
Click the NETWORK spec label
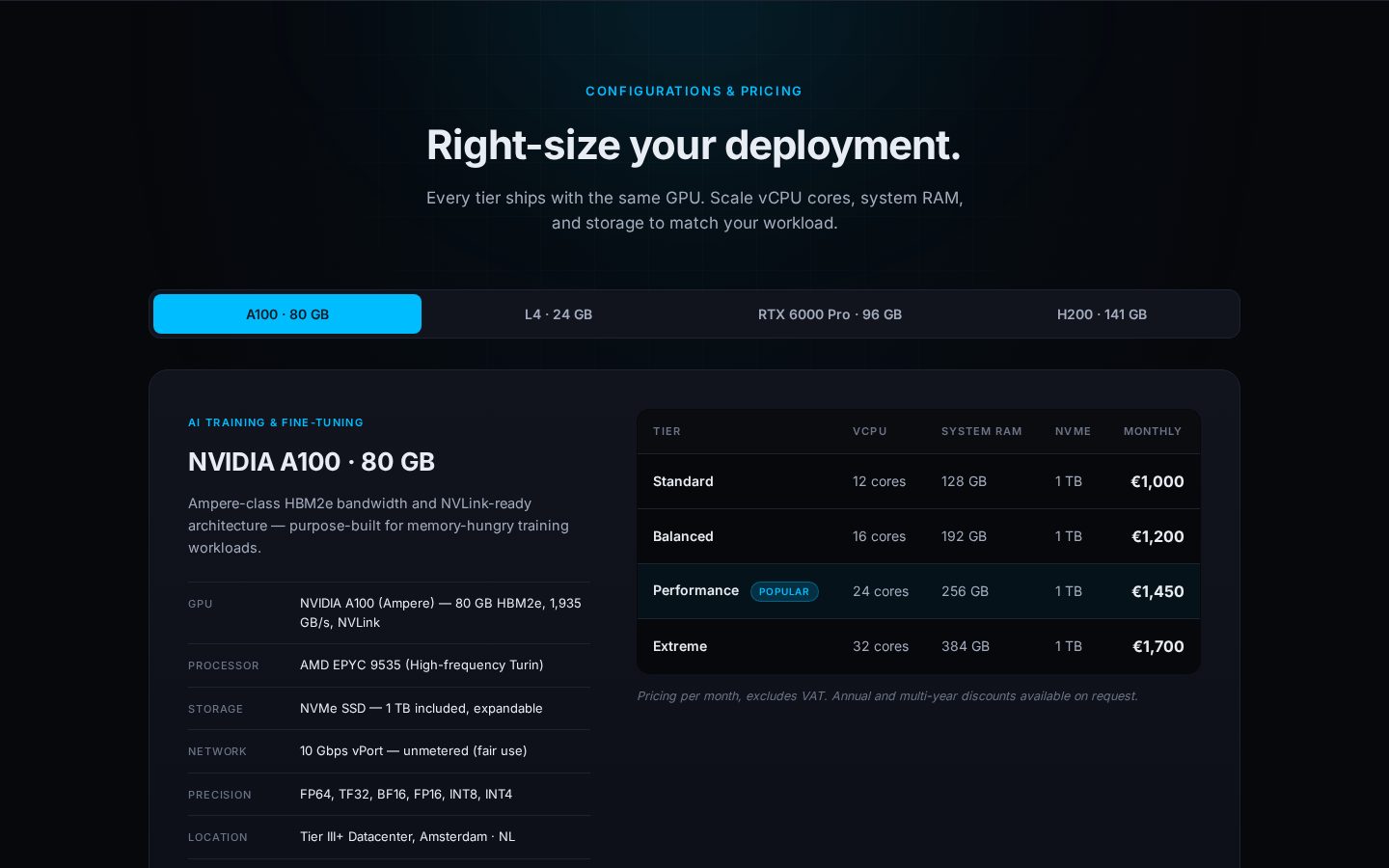coord(217,751)
